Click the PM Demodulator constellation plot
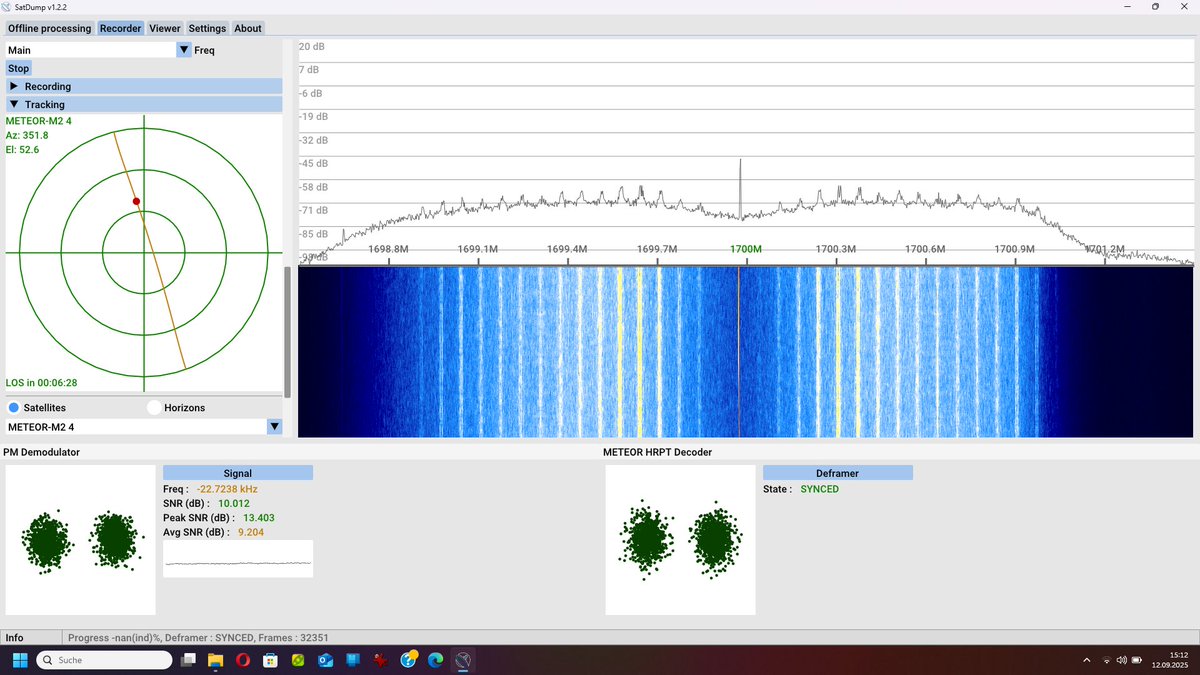 point(81,540)
